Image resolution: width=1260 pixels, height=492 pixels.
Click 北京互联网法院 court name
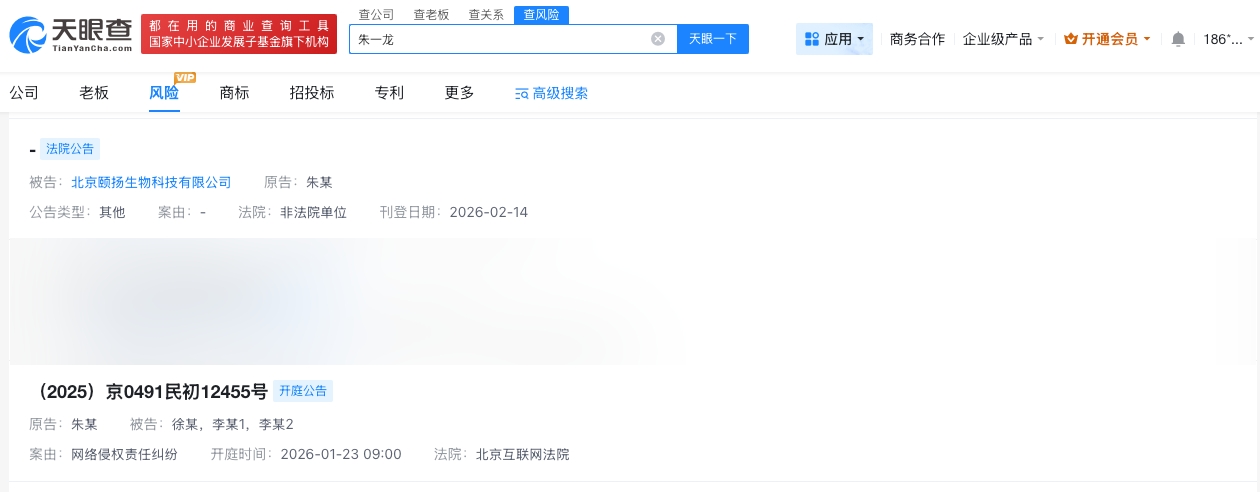[x=523, y=454]
